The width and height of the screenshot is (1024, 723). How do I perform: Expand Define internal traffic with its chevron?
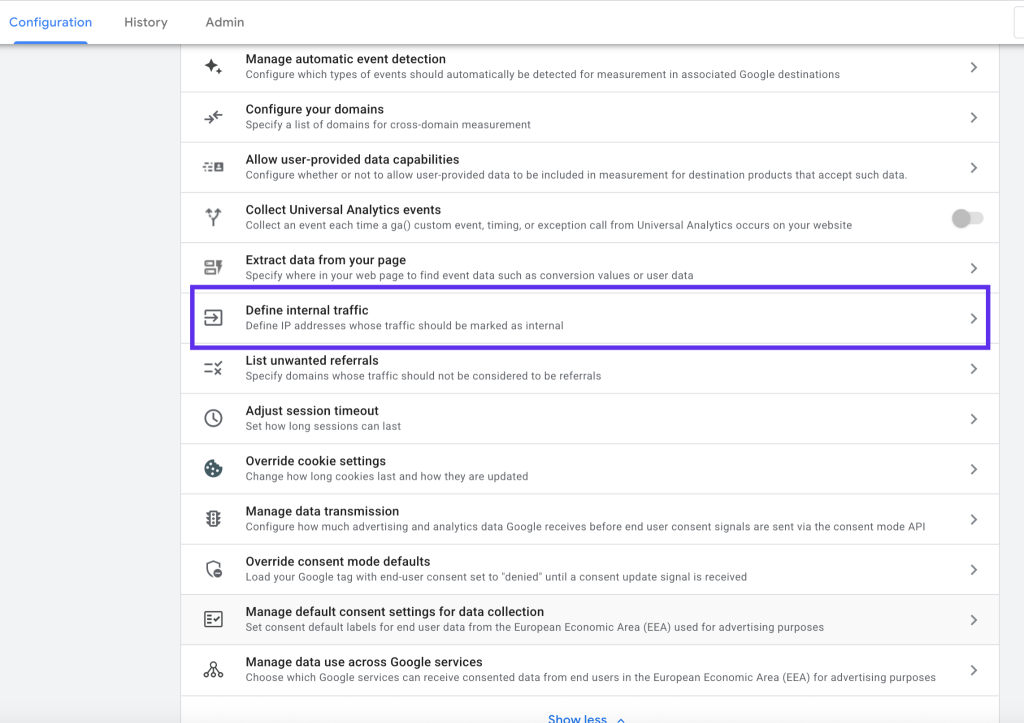[974, 319]
